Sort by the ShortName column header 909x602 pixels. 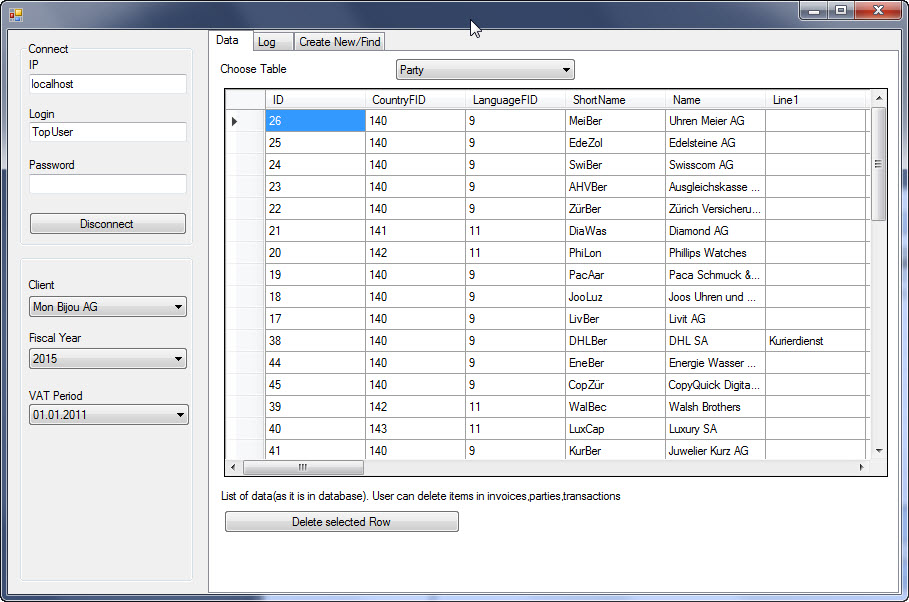(x=614, y=100)
